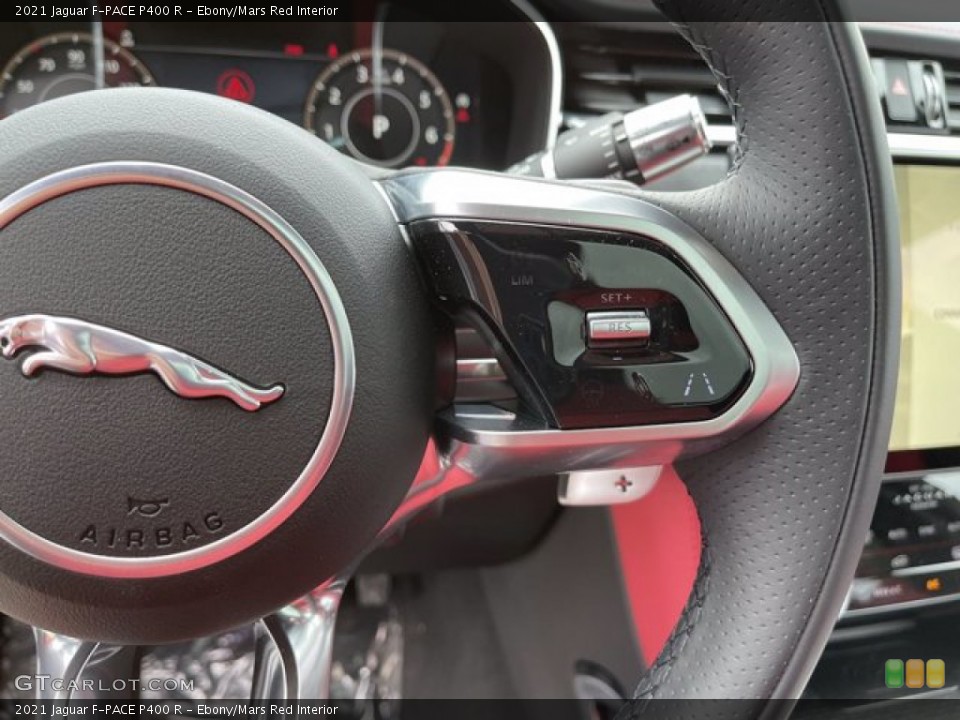Tap the horn symbol above AIRBAG
Viewport: 960px width, 720px height.
point(148,506)
